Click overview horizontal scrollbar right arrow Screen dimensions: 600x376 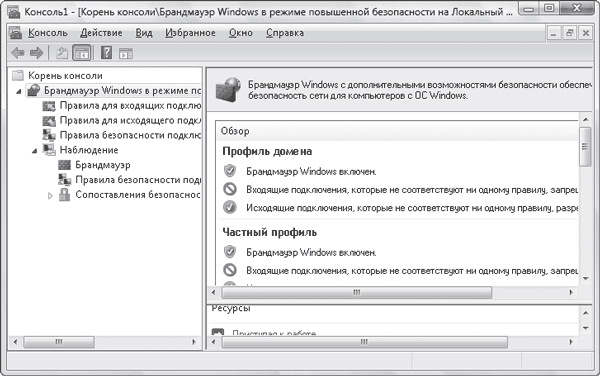point(571,292)
